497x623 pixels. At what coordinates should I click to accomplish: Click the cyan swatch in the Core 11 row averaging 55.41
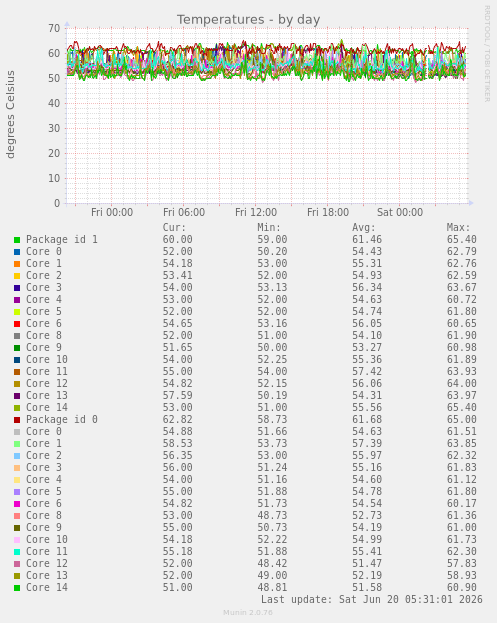pos(17,552)
